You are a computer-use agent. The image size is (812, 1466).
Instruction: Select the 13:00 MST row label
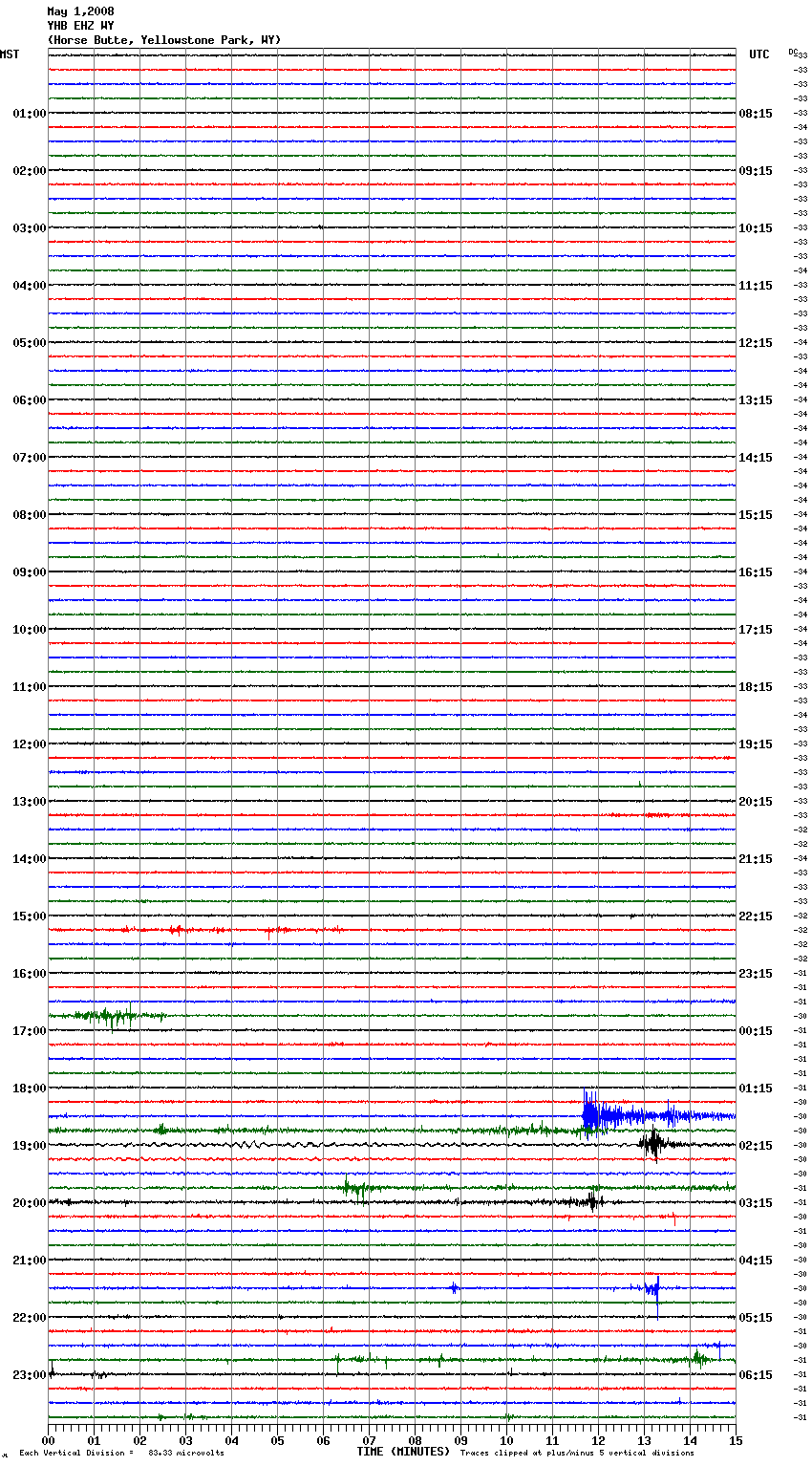[30, 802]
